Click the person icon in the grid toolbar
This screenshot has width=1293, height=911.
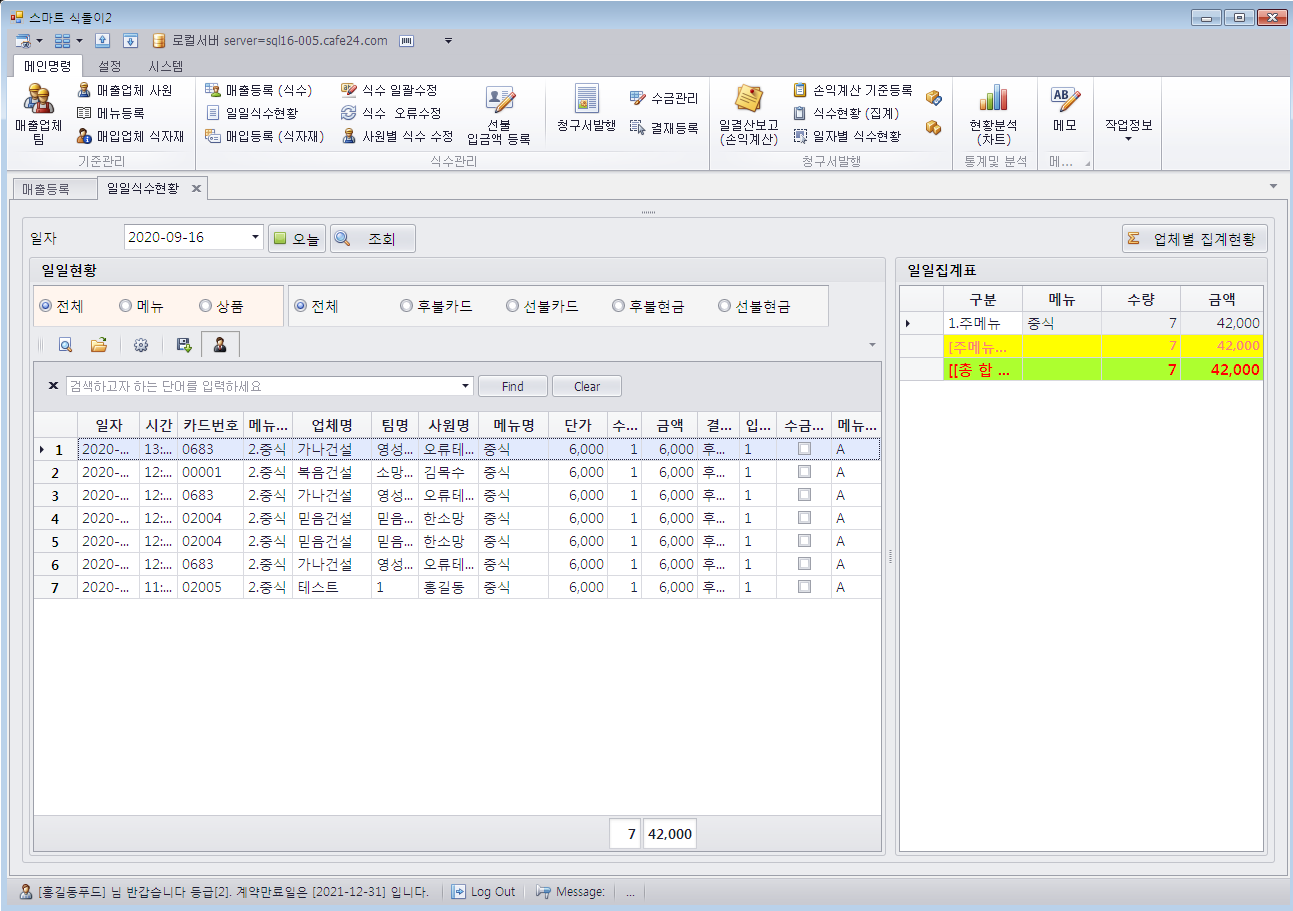220,345
